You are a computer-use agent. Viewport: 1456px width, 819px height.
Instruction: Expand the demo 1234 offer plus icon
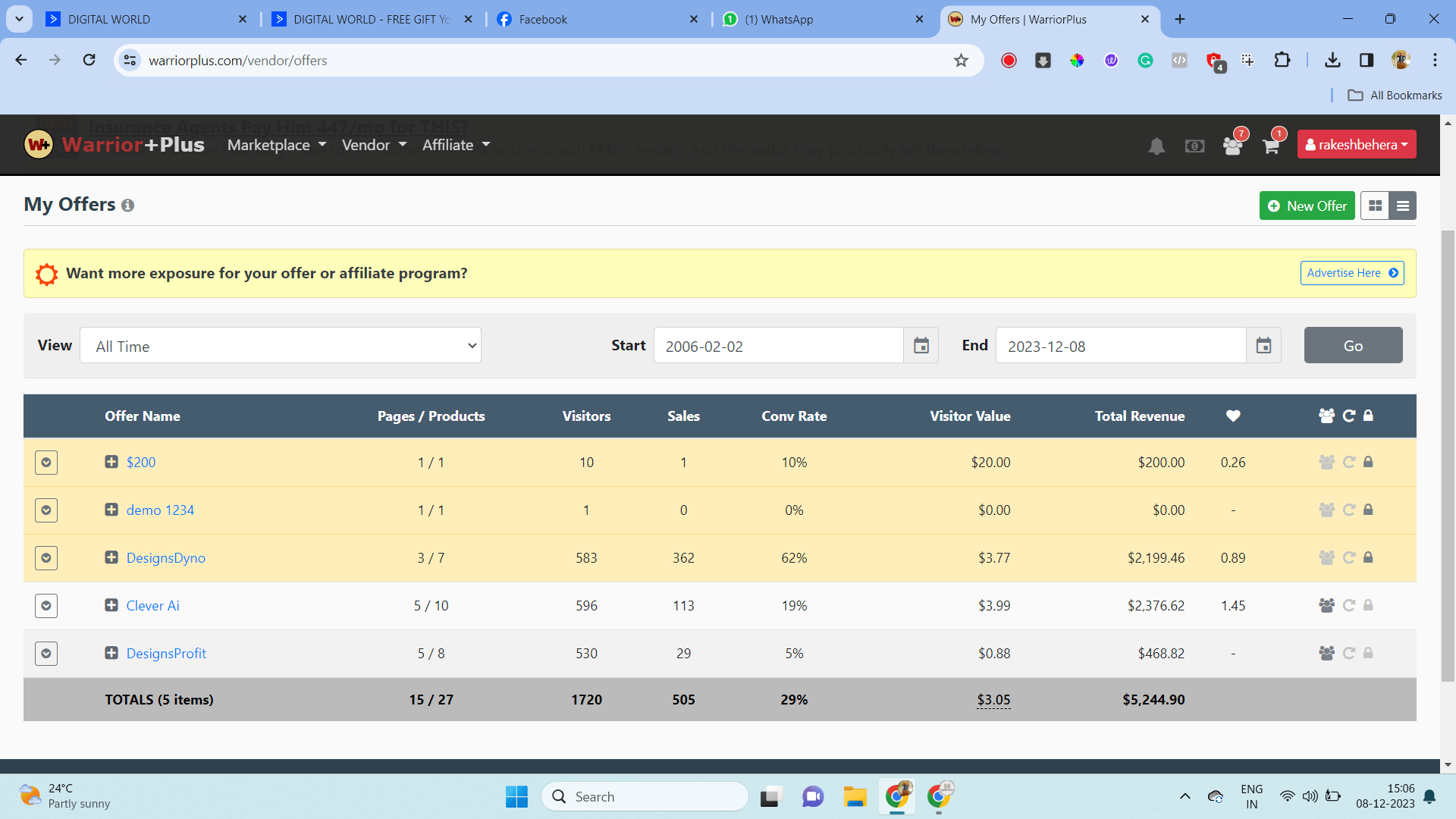pyautogui.click(x=111, y=510)
